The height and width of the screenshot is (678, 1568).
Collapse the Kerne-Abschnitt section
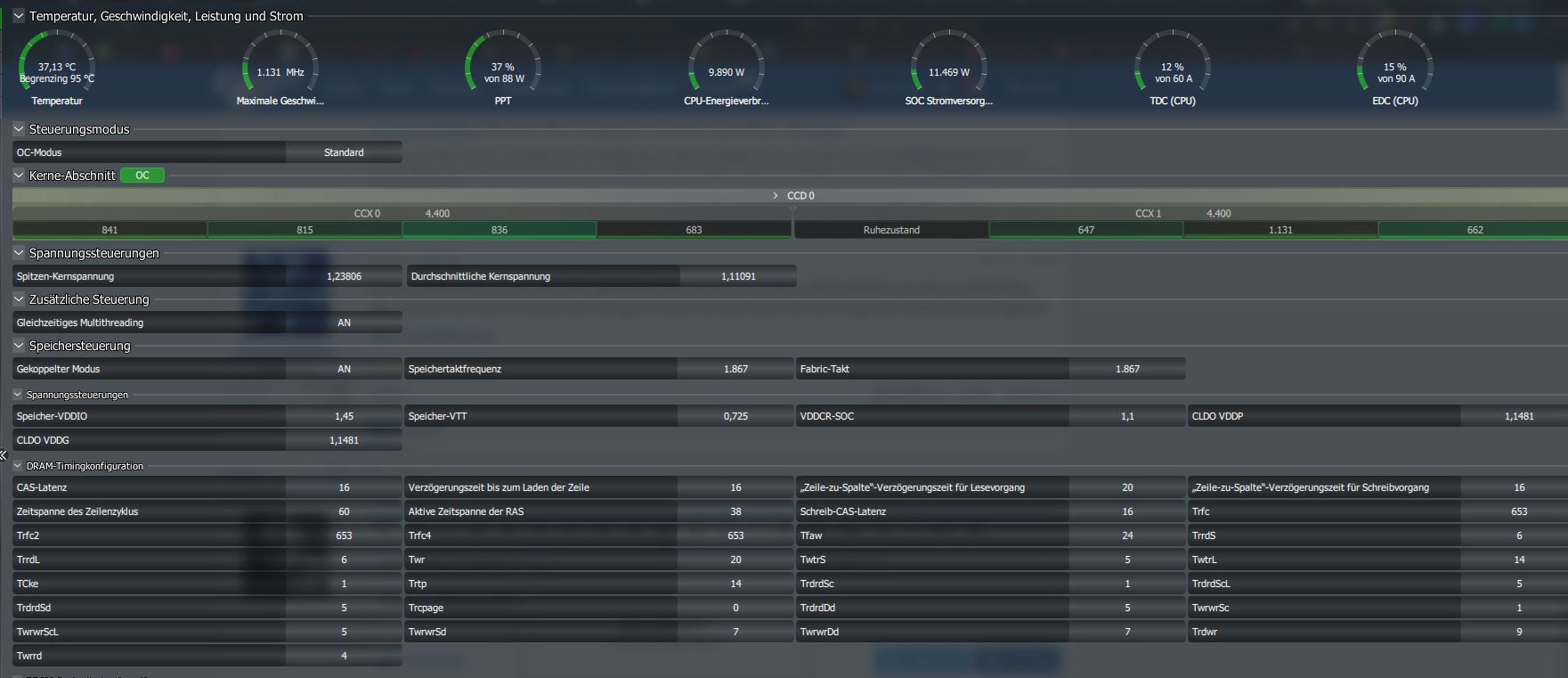click(x=18, y=176)
